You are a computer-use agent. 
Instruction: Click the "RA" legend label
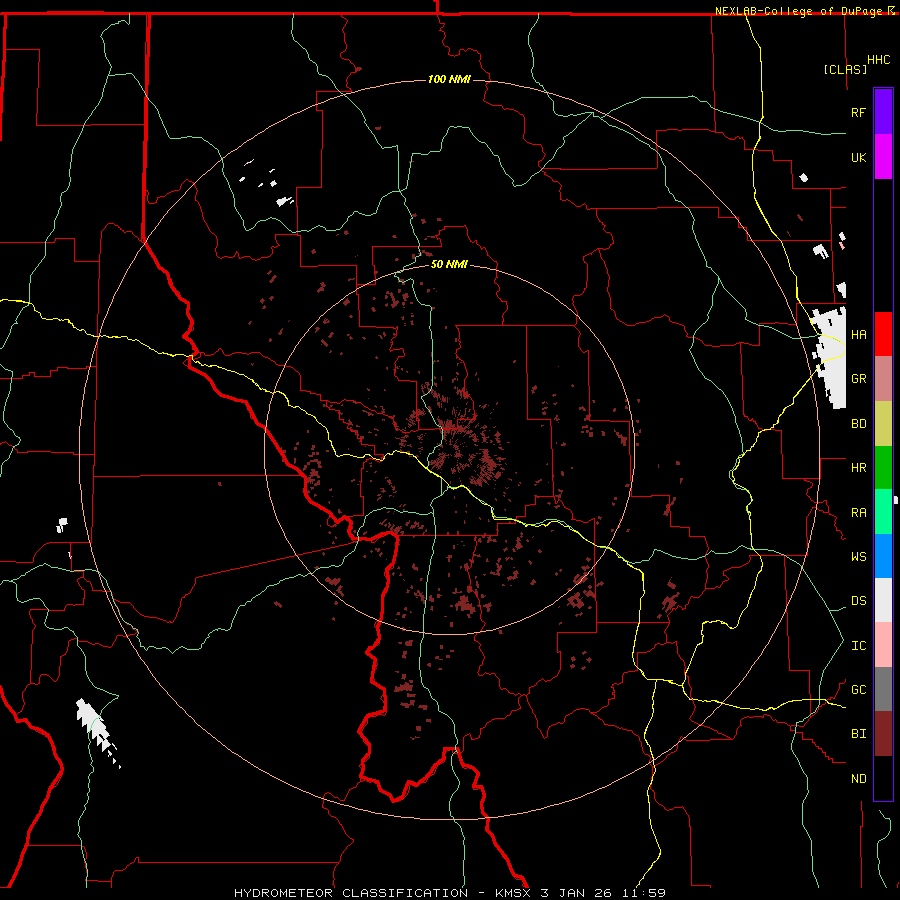click(858, 513)
